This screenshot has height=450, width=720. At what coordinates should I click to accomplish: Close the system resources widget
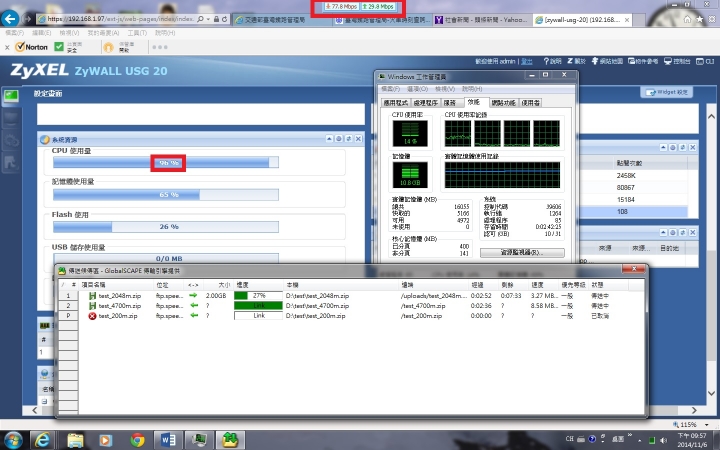tap(358, 139)
